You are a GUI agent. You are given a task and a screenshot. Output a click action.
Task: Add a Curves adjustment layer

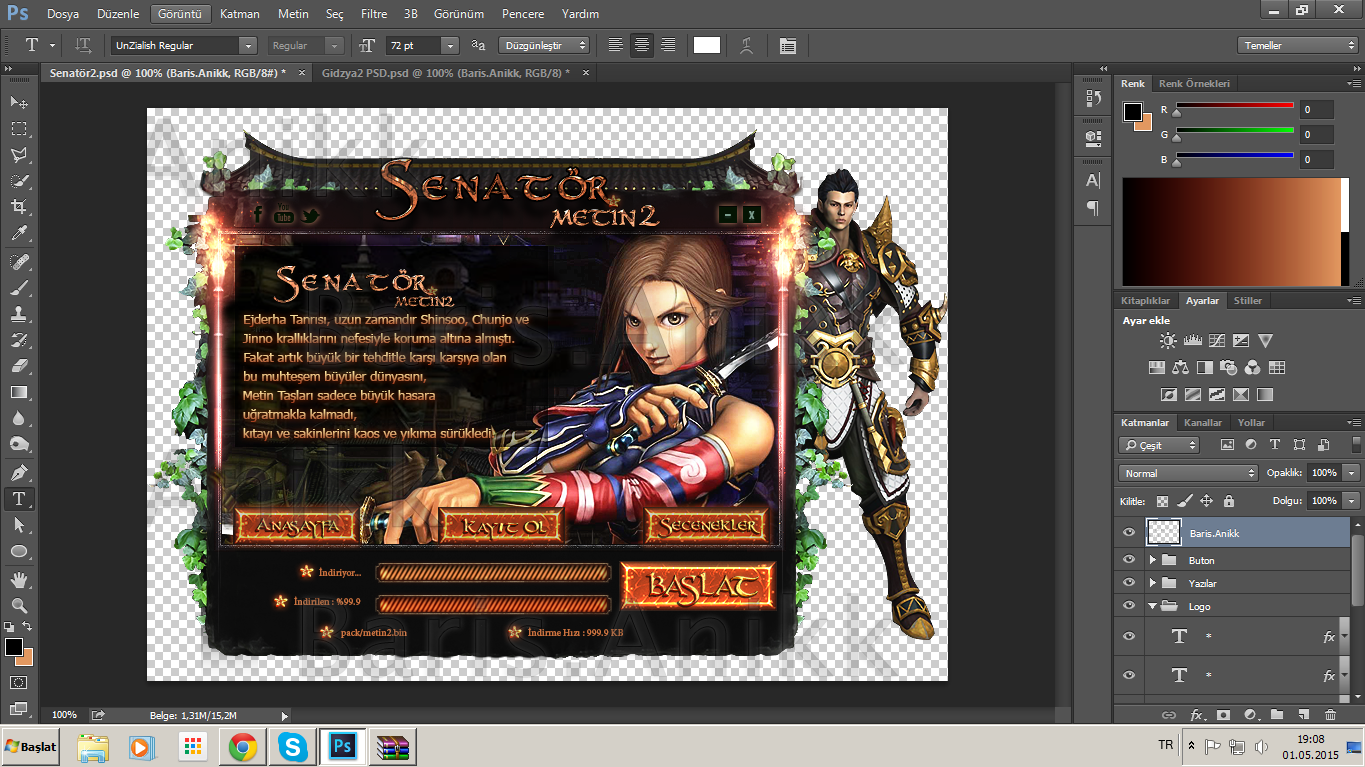tap(1216, 341)
